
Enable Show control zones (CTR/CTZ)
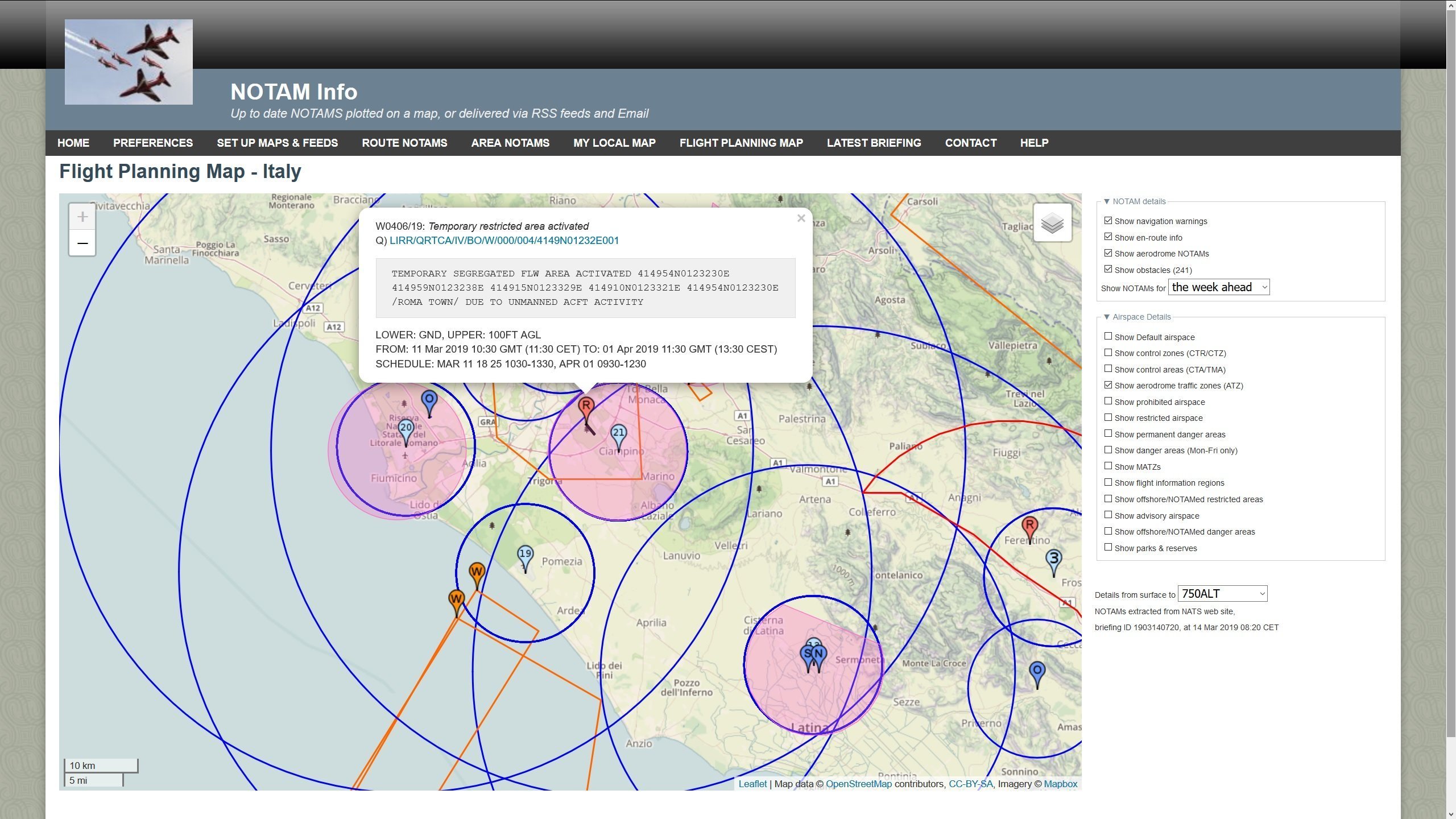(1108, 353)
